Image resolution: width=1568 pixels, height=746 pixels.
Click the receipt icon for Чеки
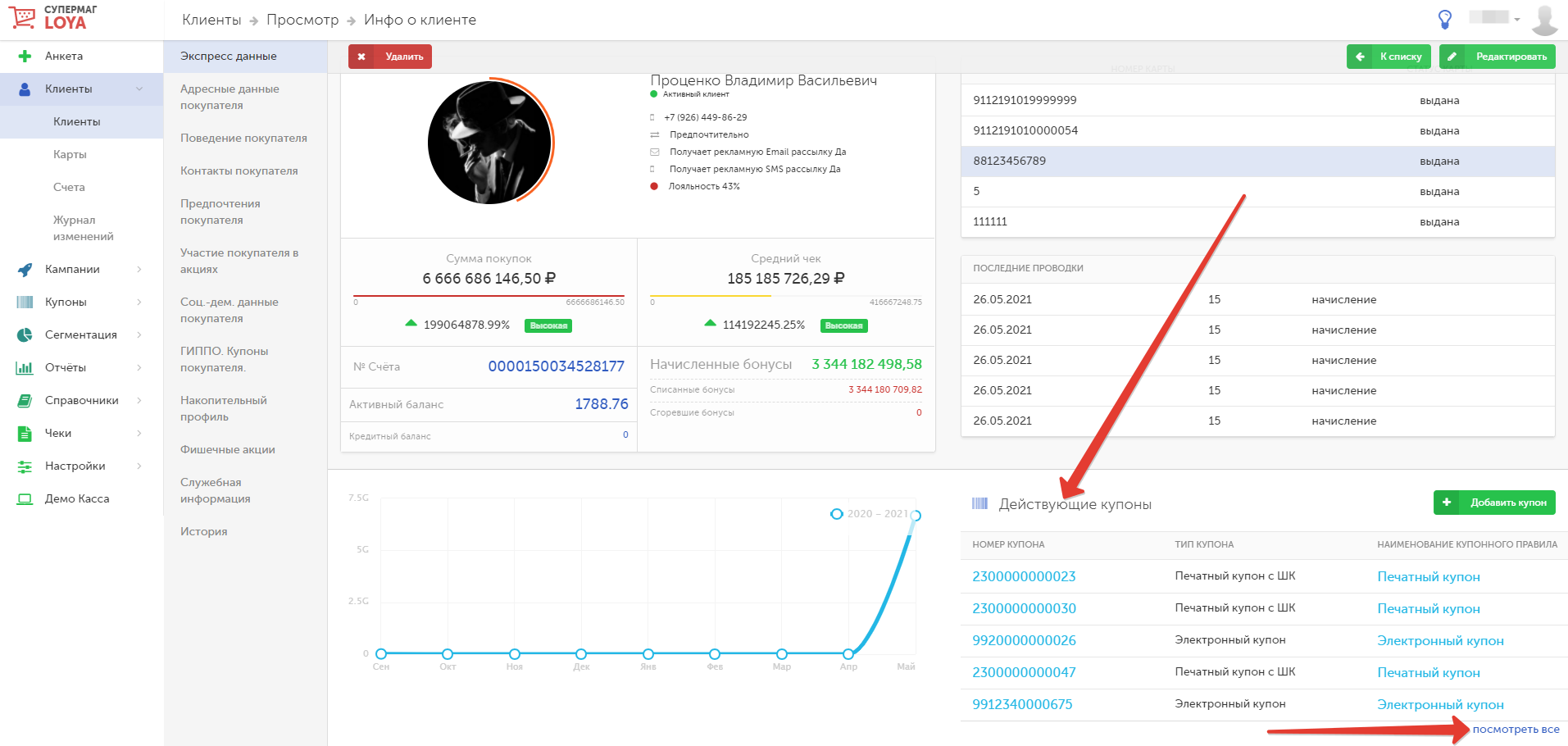25,434
